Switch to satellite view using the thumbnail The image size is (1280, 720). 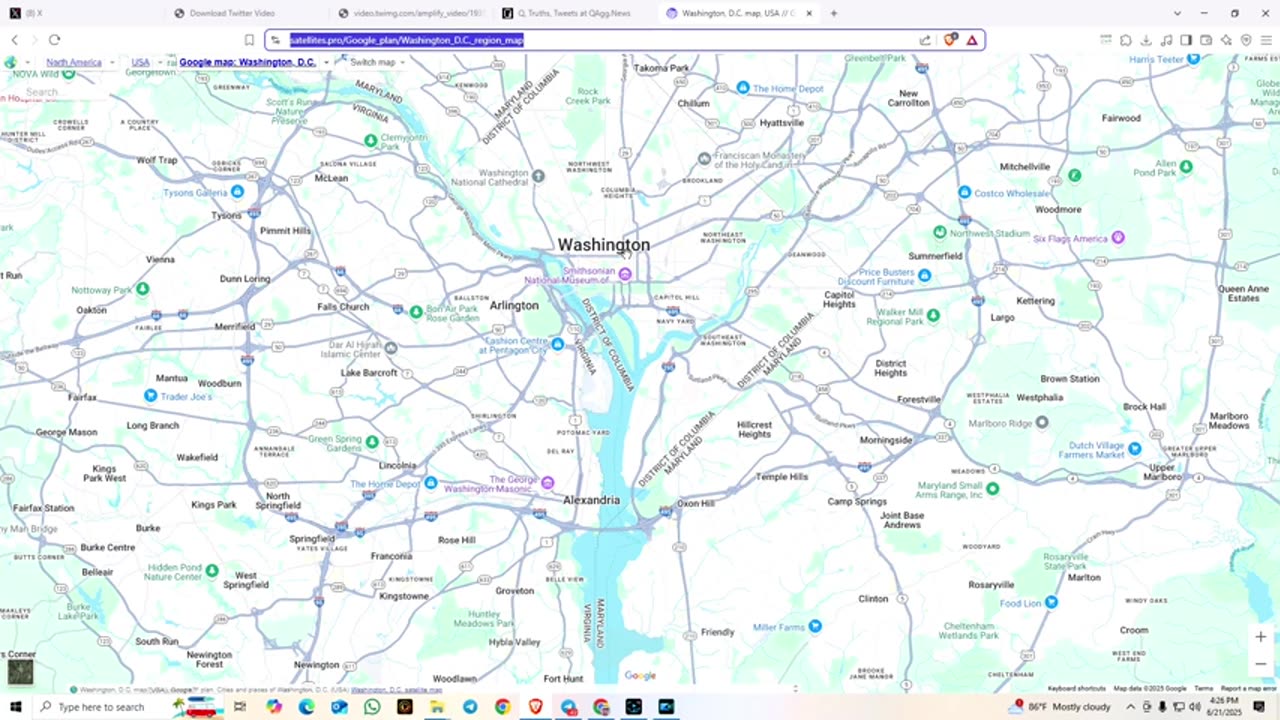(x=20, y=671)
